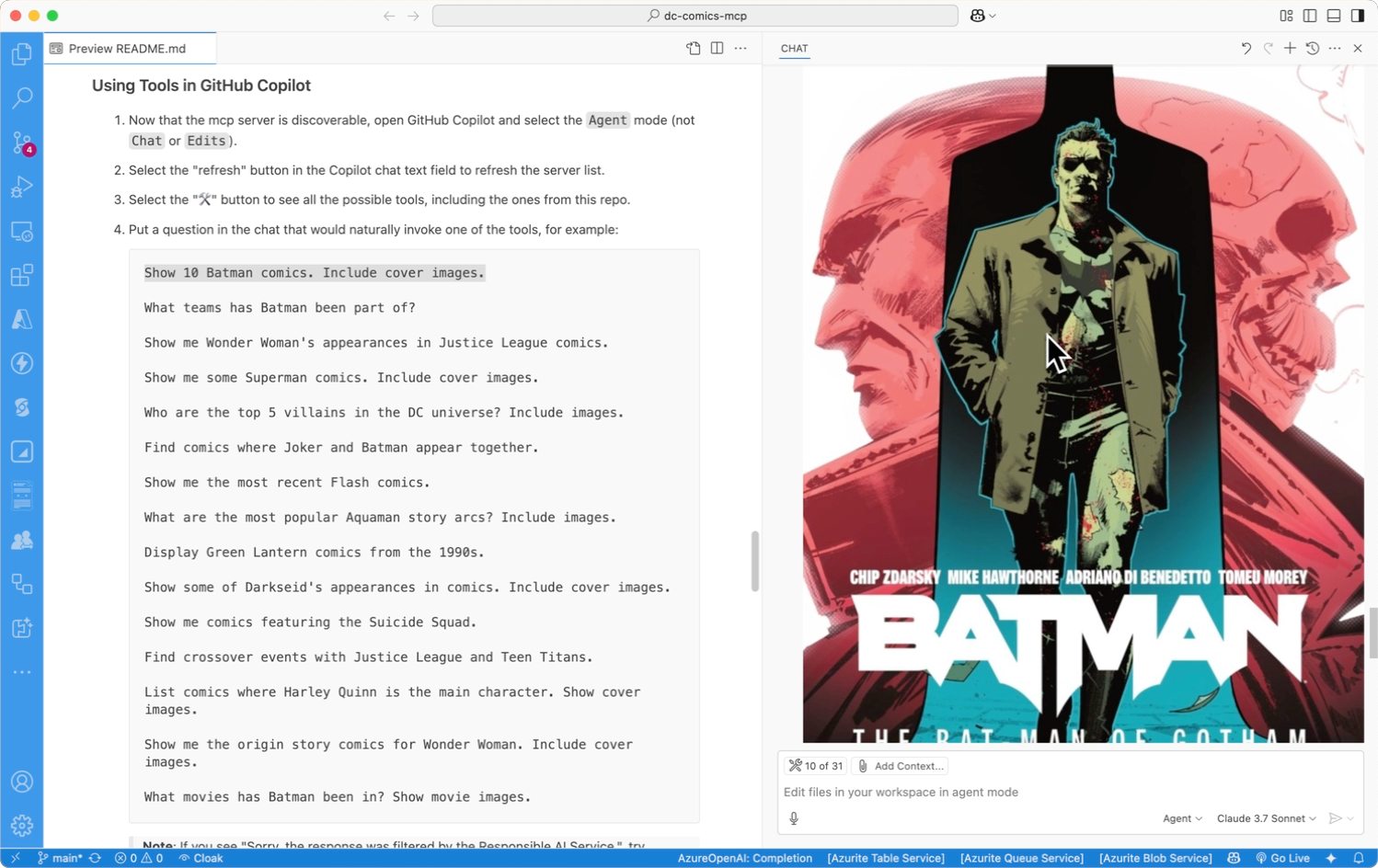The height and width of the screenshot is (868, 1378).
Task: Open Copilot menu in title bar
Action: point(982,16)
